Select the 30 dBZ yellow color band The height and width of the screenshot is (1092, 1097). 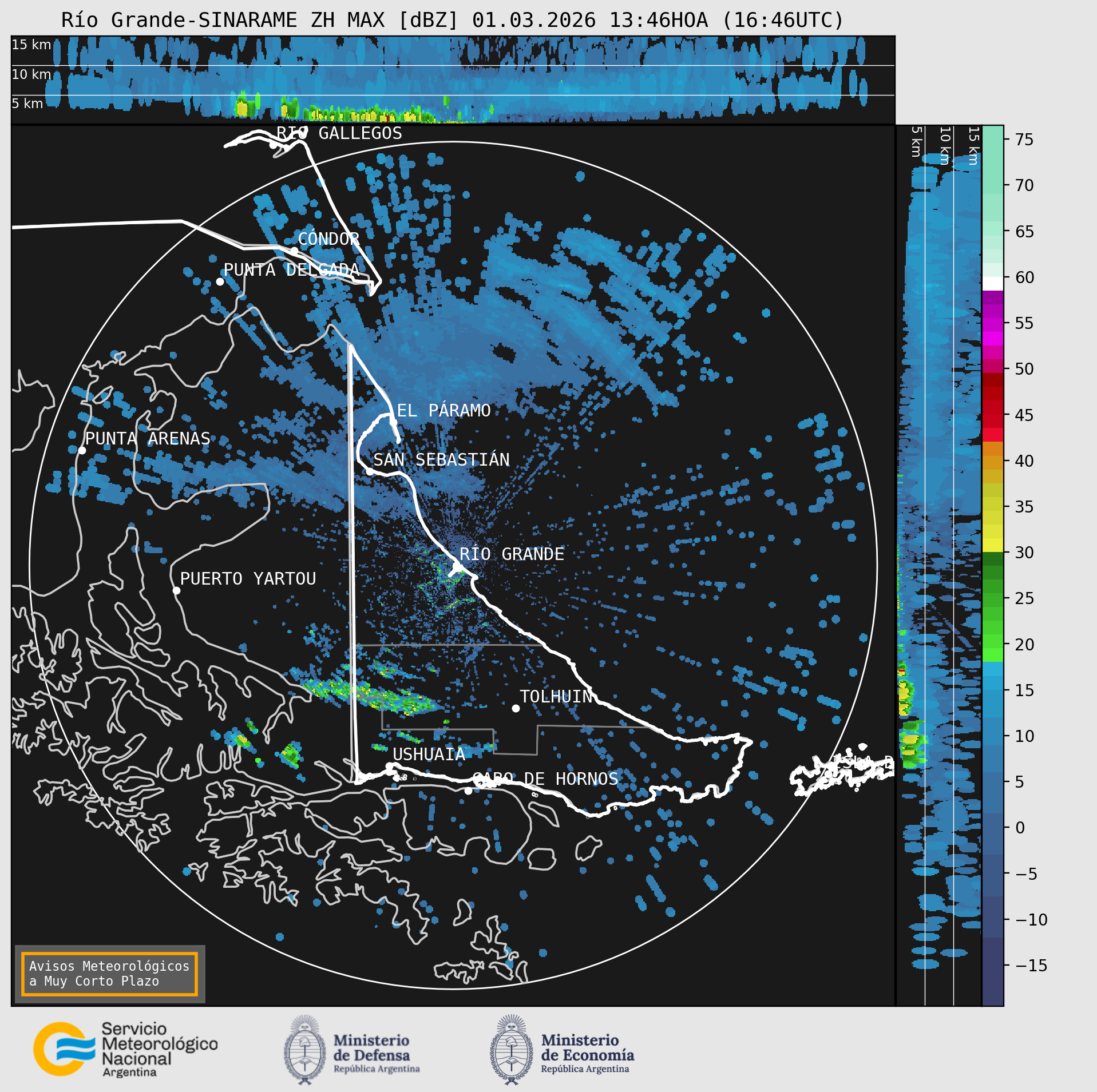(993, 545)
